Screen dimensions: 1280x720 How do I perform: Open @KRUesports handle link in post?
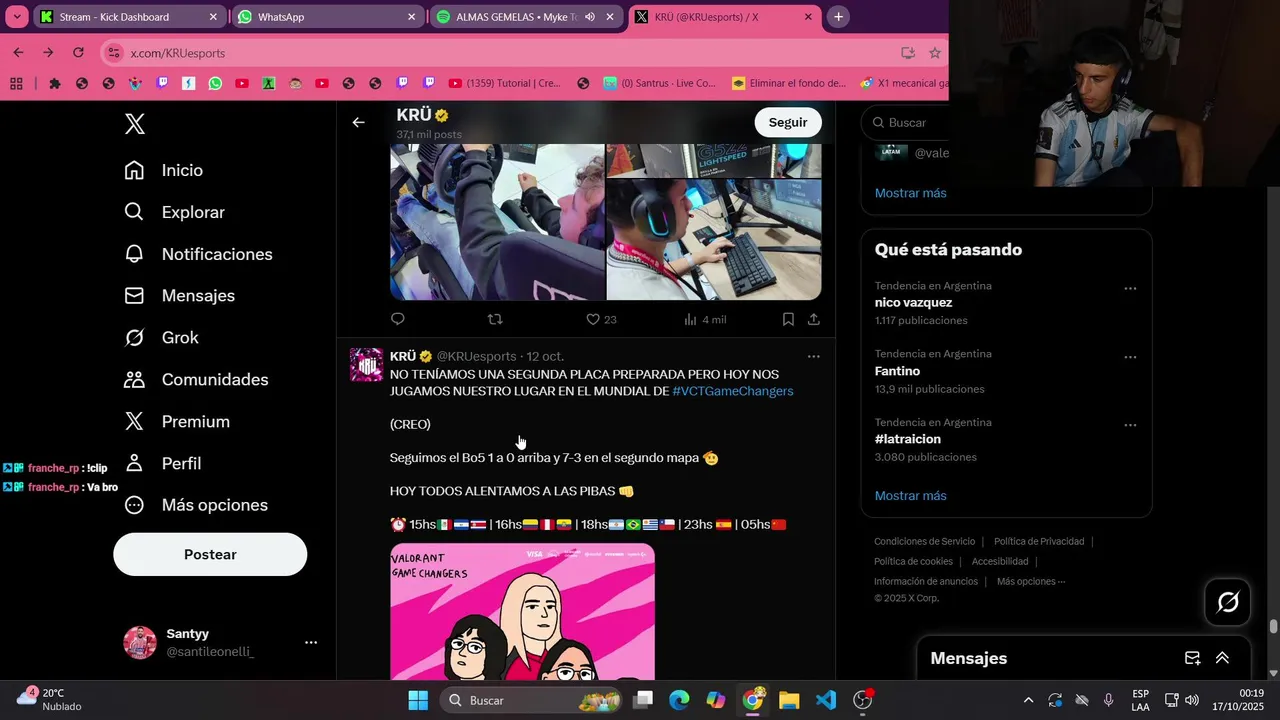477,356
